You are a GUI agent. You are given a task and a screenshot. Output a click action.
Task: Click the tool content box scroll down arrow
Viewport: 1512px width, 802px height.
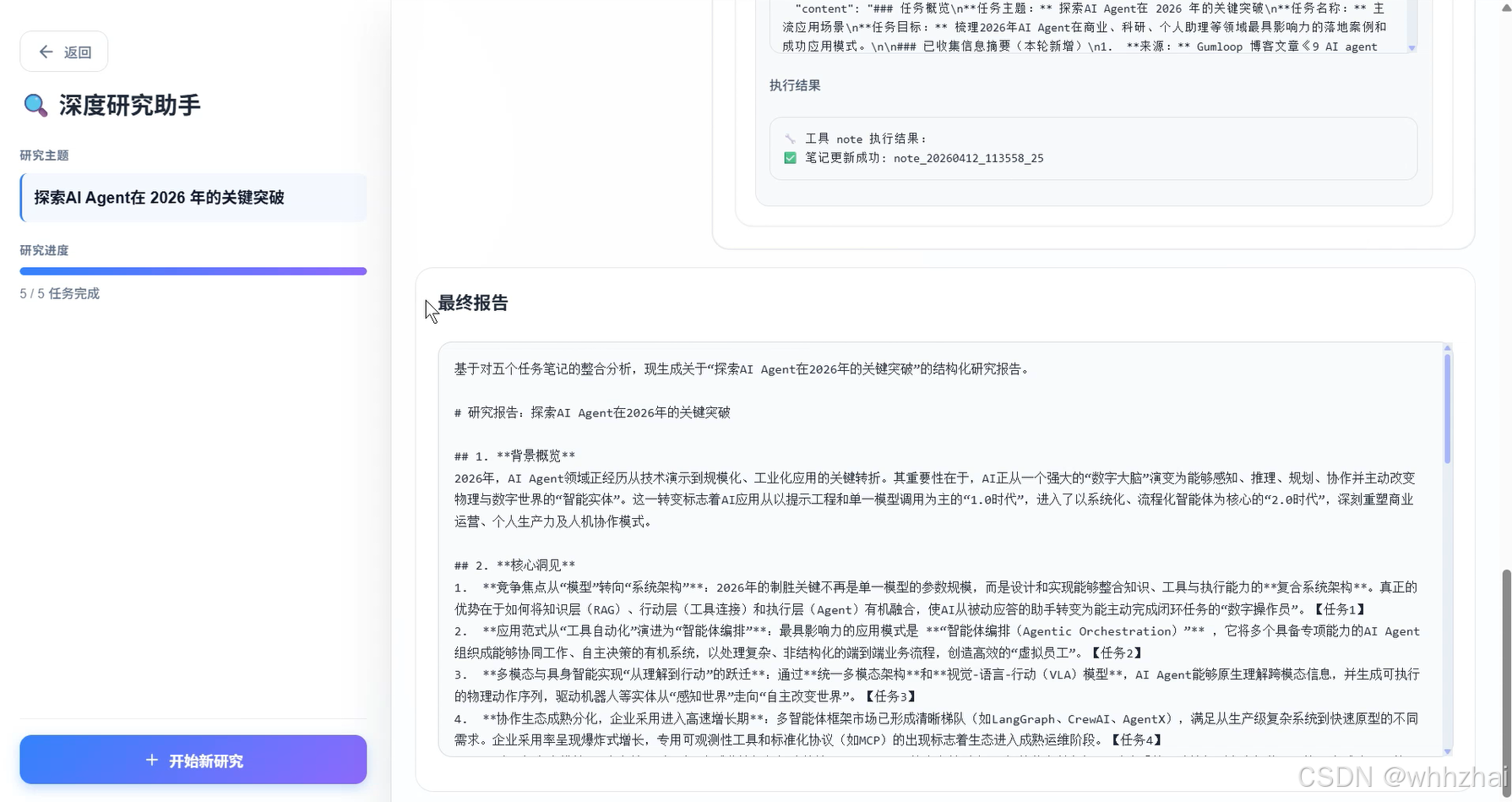(x=1411, y=48)
